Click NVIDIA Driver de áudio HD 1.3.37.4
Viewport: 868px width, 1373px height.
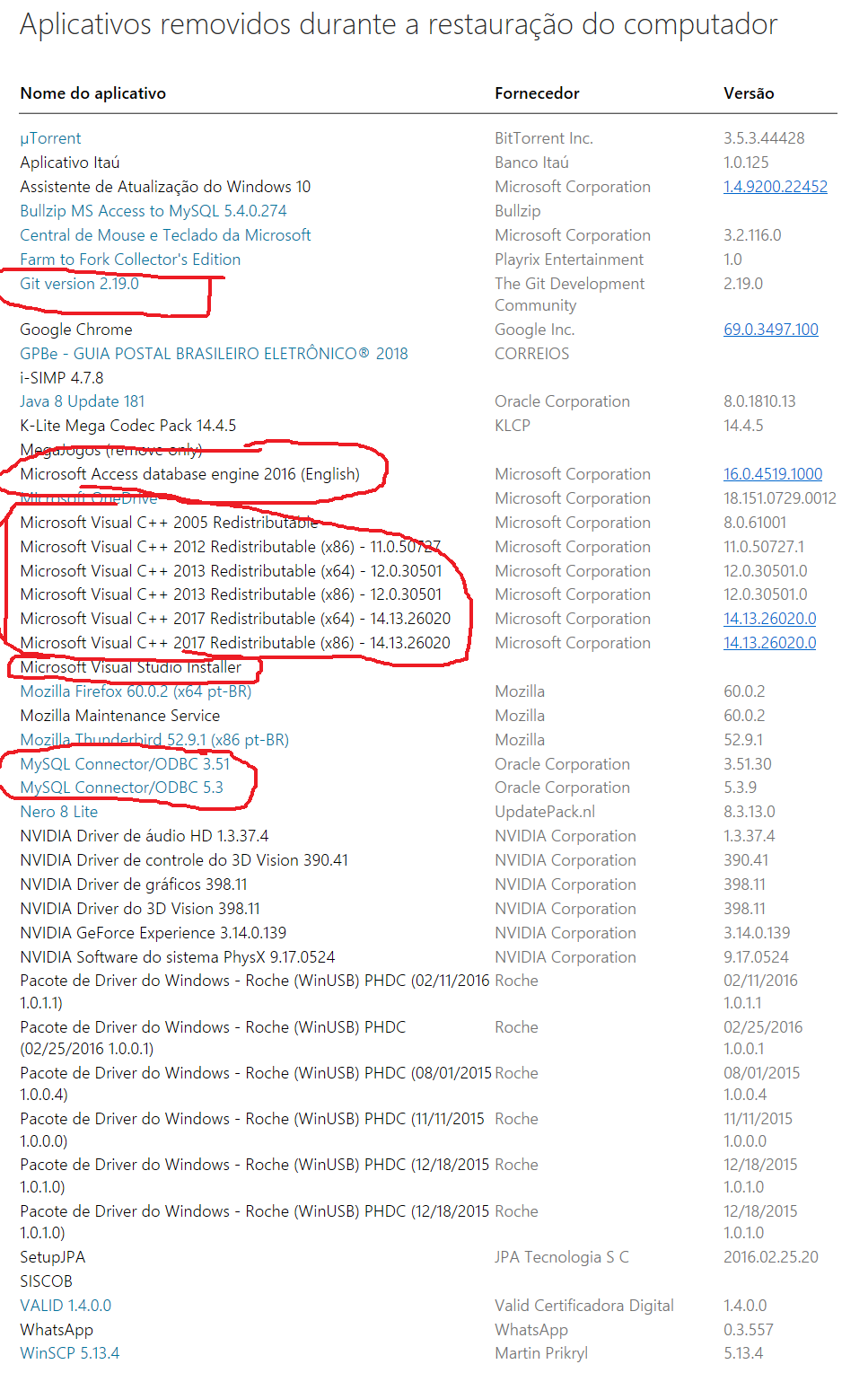coord(144,836)
